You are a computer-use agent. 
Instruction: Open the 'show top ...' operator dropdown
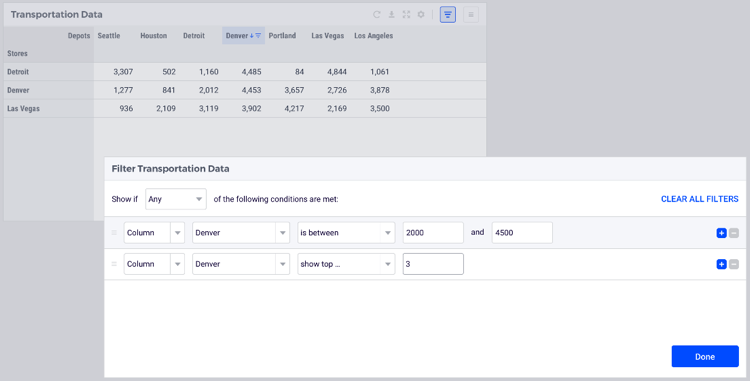pyautogui.click(x=346, y=264)
